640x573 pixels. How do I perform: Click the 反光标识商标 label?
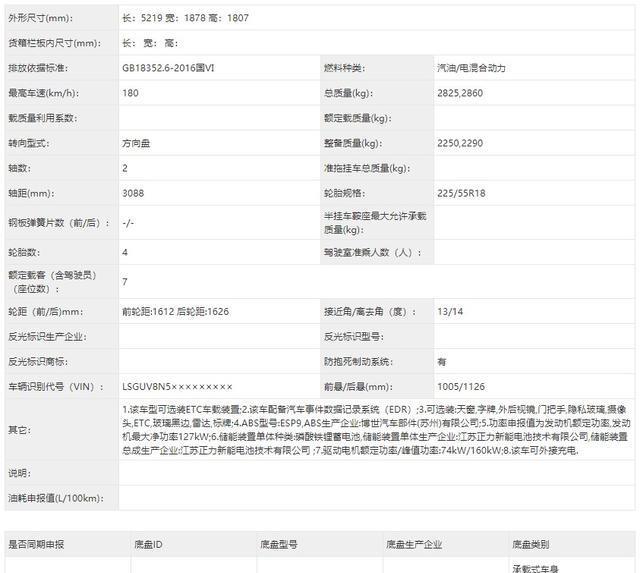click(38, 362)
